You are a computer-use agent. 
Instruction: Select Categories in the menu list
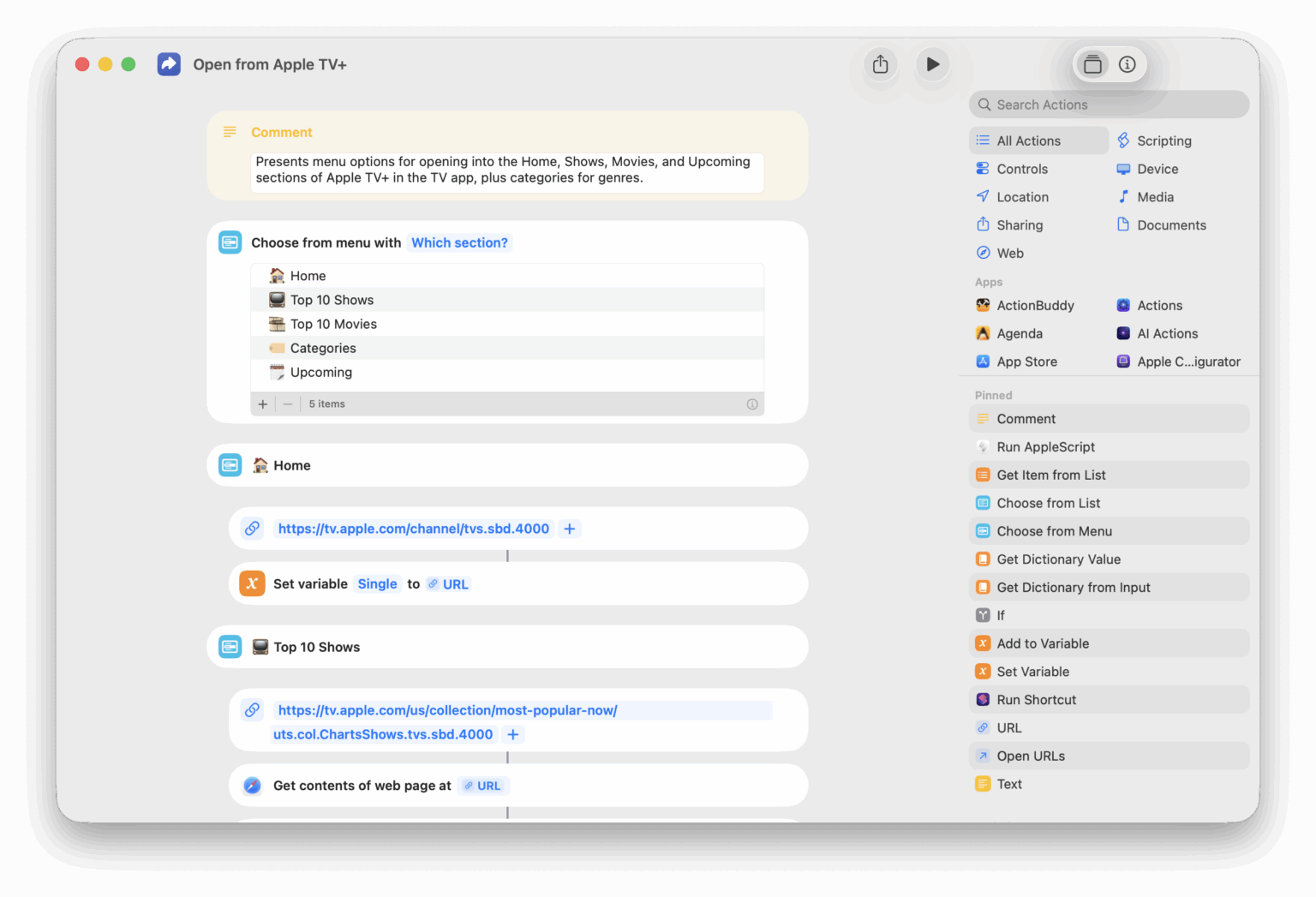pyautogui.click(x=323, y=348)
